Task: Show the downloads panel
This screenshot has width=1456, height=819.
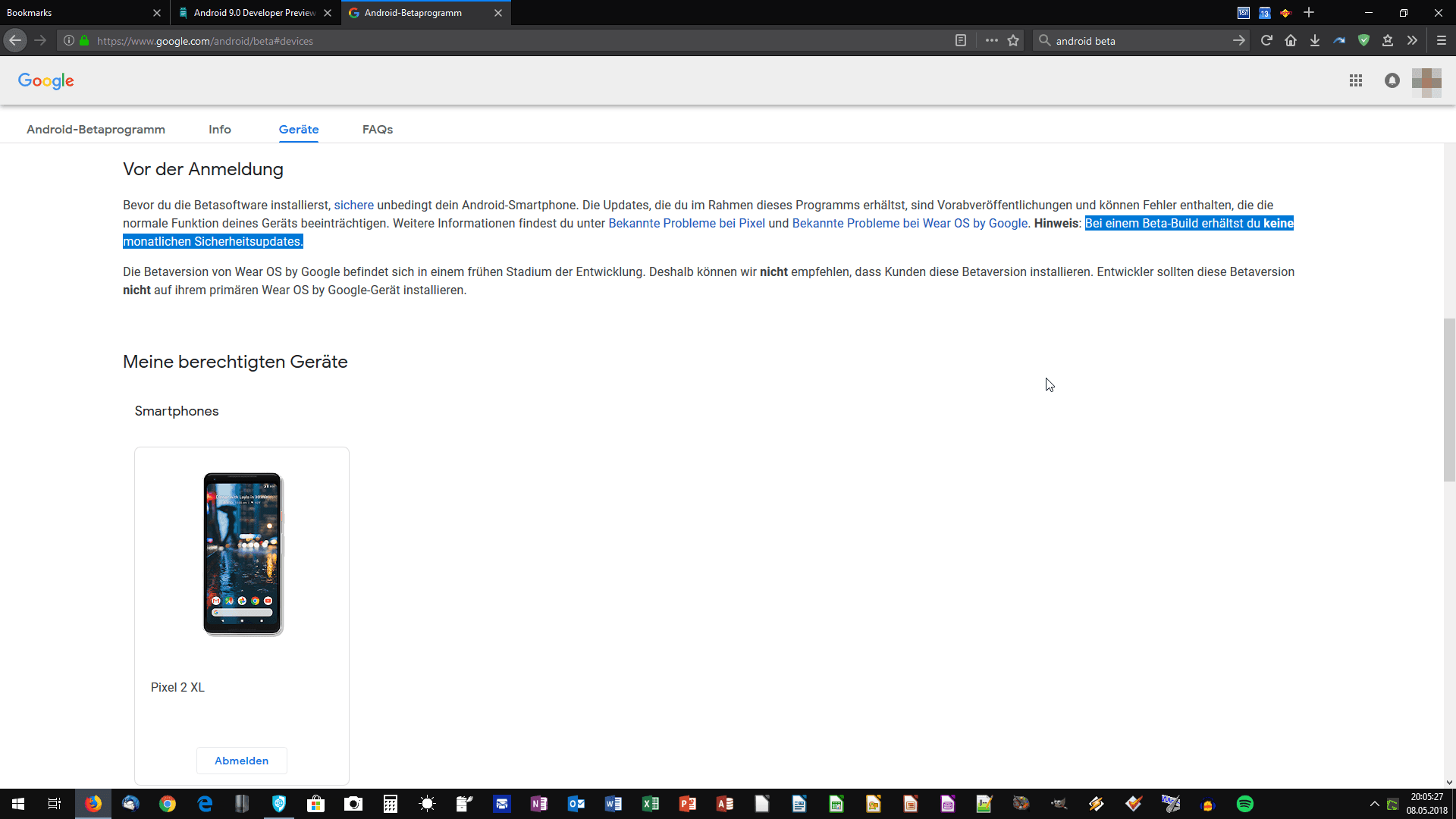Action: [x=1315, y=41]
